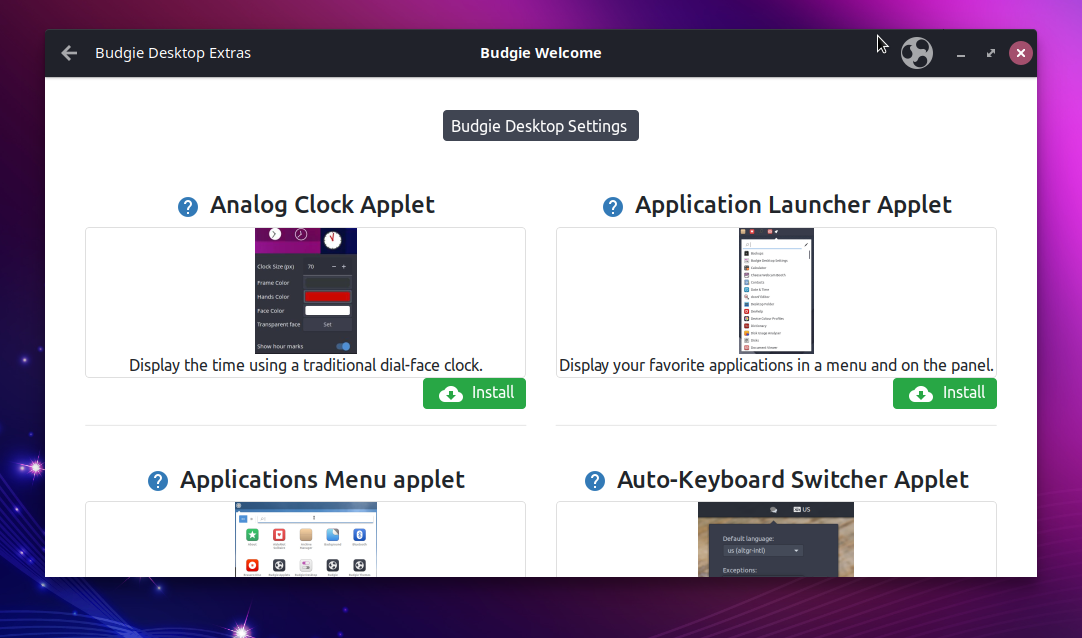The image size is (1082, 638).
Task: Open help for Analog Clock Applet
Action: click(x=188, y=206)
